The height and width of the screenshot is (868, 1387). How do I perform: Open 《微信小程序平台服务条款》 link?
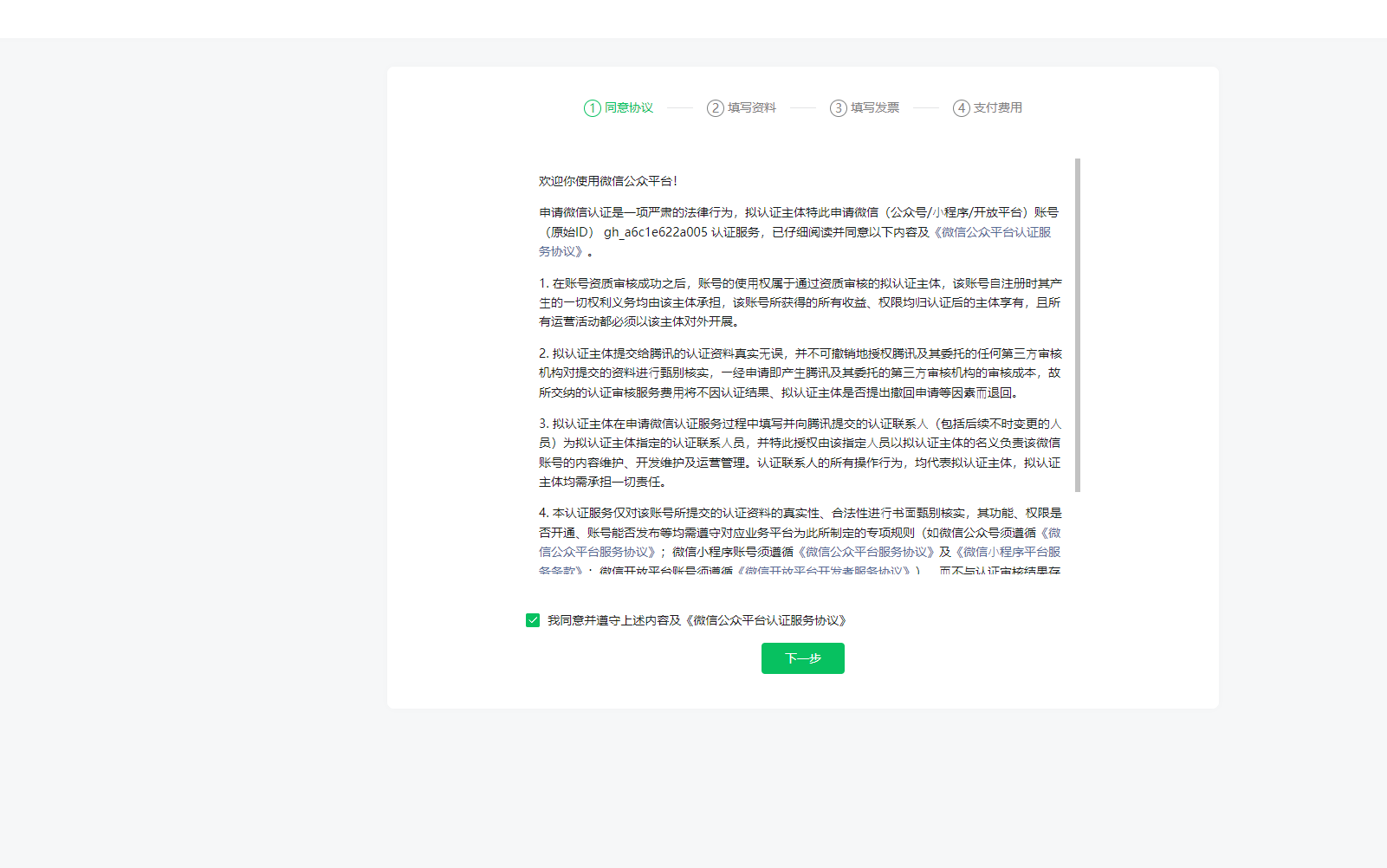tap(1008, 552)
